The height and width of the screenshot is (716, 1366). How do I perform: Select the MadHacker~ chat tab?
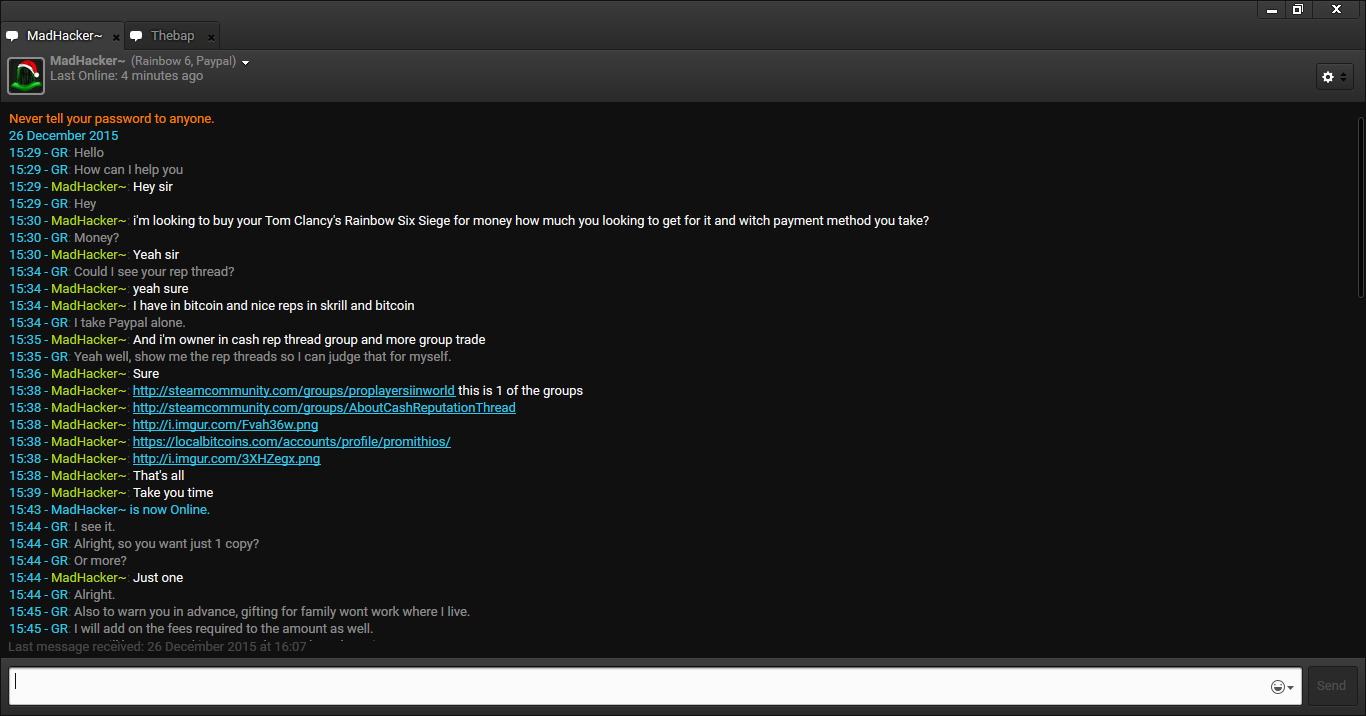coord(62,36)
